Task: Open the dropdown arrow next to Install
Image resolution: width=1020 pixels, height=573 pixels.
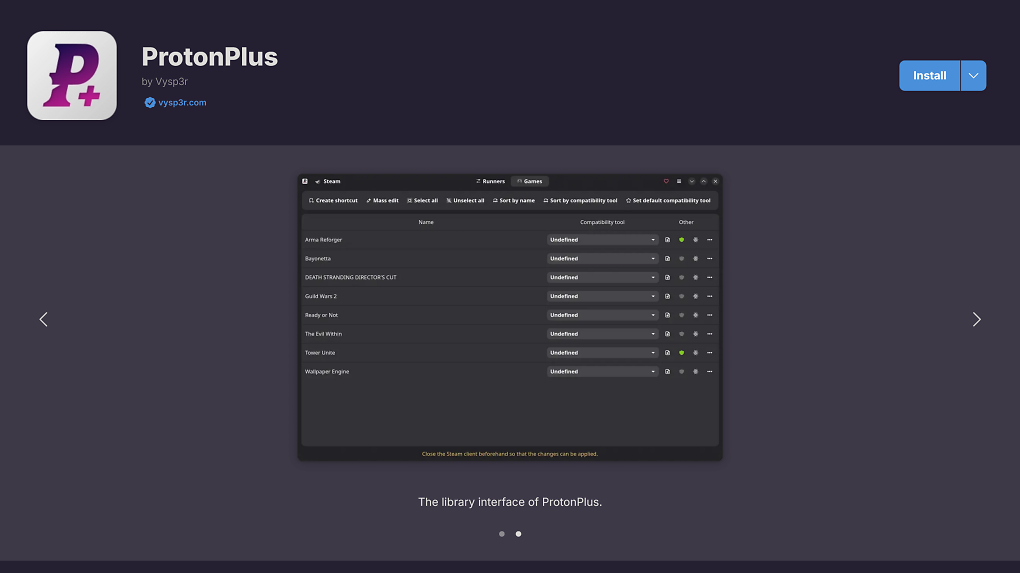Action: point(973,75)
